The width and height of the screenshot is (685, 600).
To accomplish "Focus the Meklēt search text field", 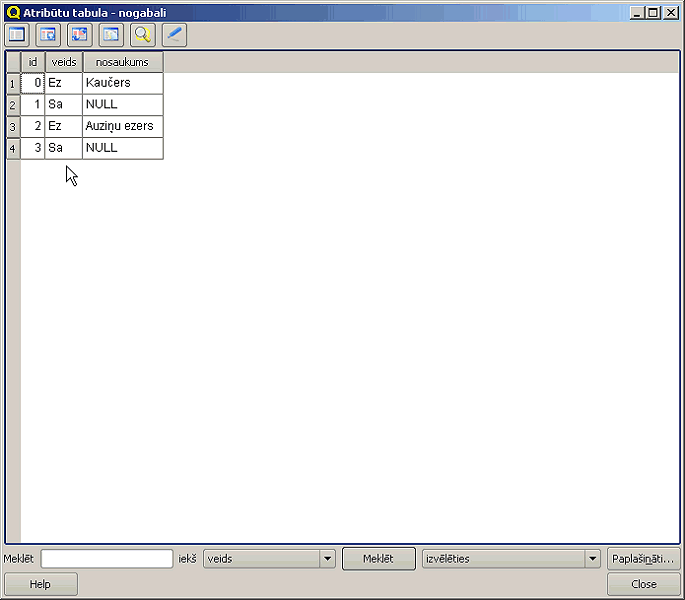I will click(x=107, y=558).
